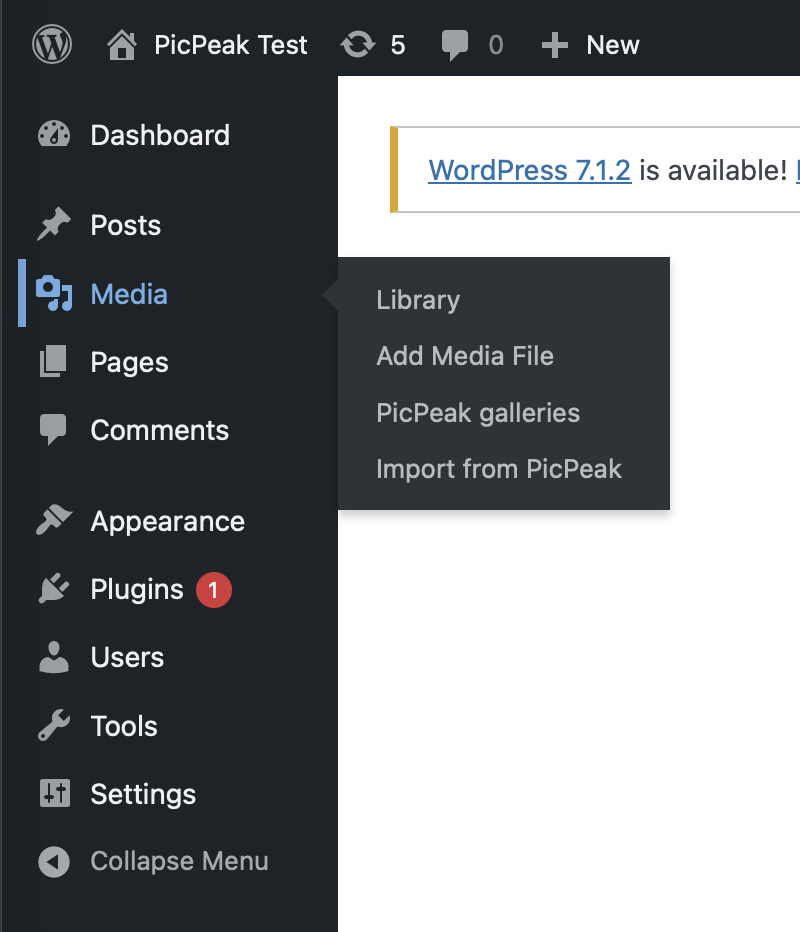800x932 pixels.
Task: Open Comments in the sidebar
Action: [x=159, y=430]
